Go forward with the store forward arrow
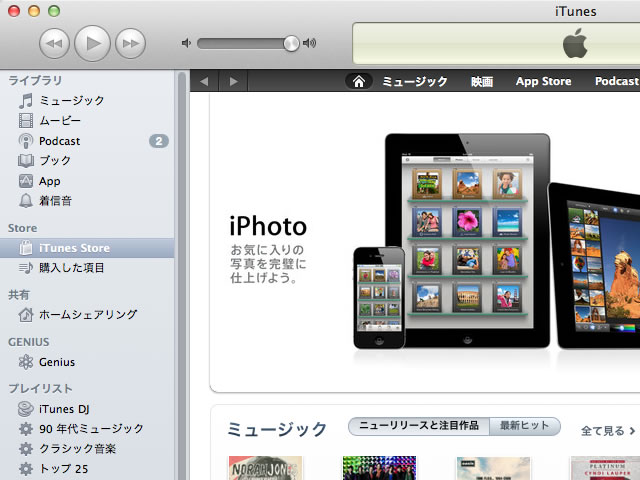 (233, 81)
